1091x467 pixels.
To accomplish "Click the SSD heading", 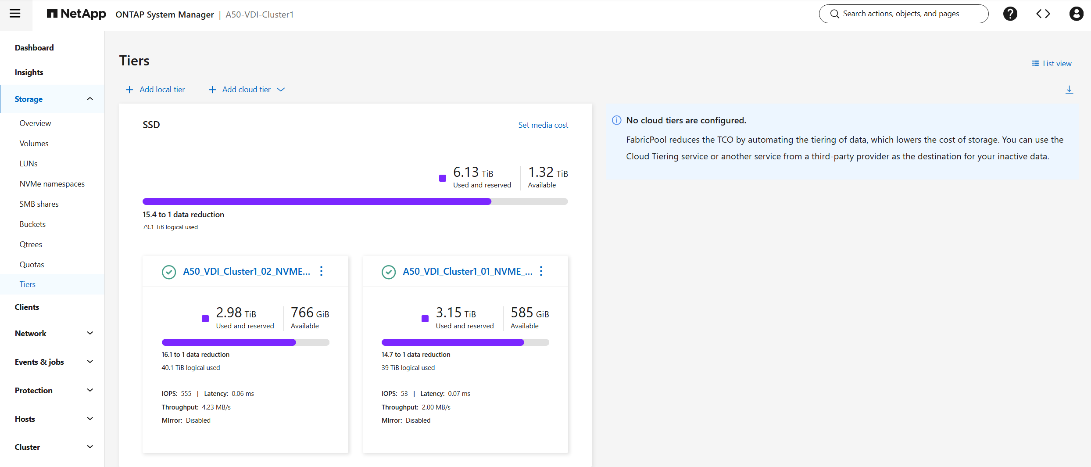I will [152, 125].
